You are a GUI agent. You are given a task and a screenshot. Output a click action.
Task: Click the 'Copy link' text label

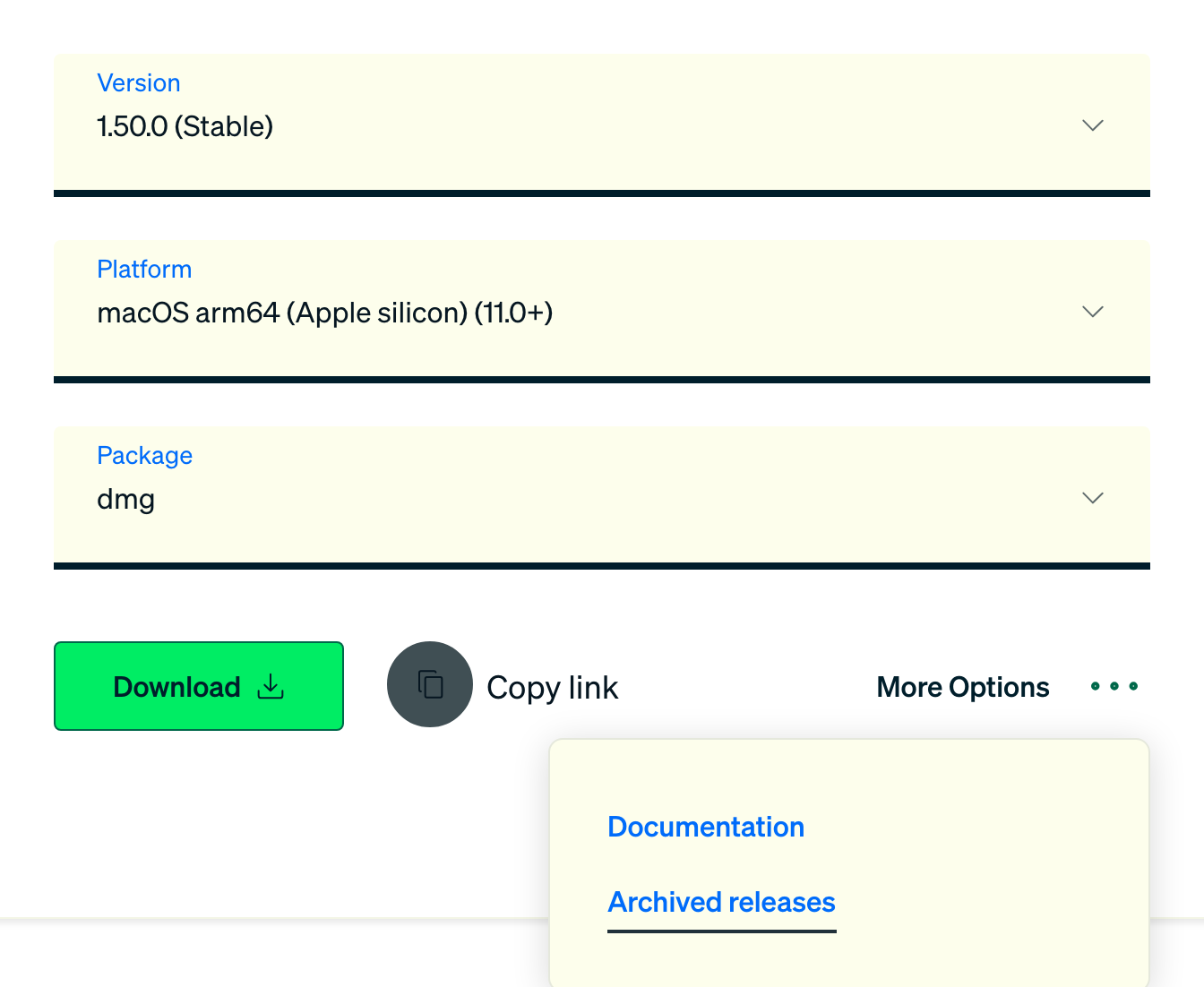553,688
